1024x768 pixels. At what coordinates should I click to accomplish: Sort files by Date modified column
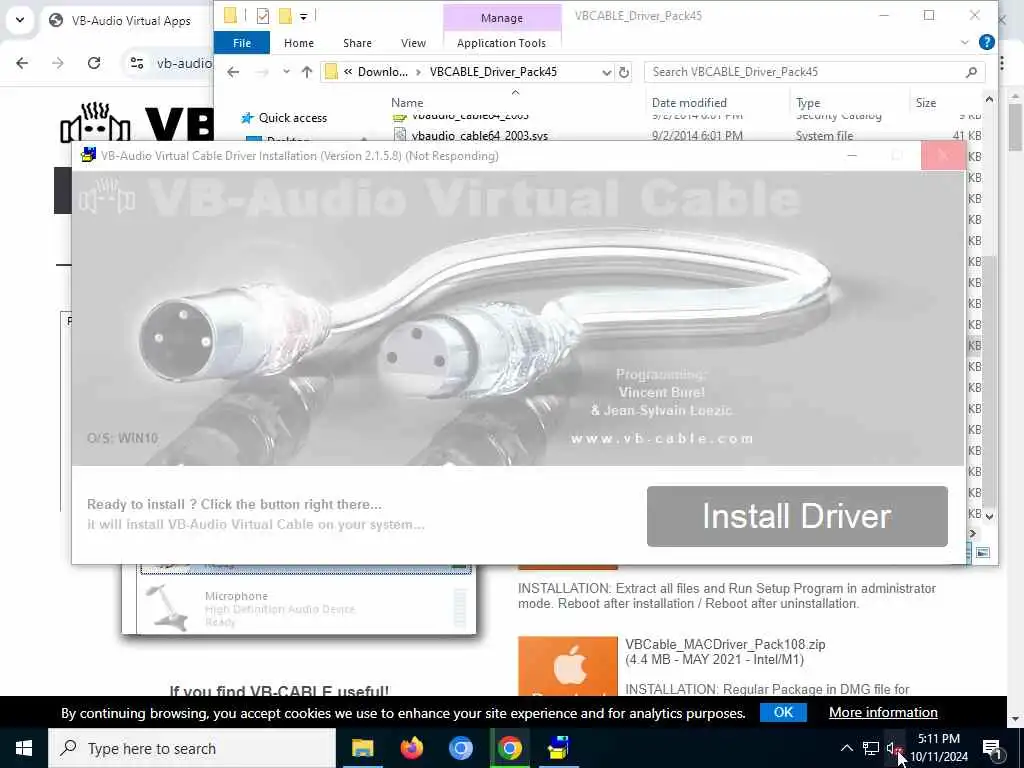tap(689, 103)
